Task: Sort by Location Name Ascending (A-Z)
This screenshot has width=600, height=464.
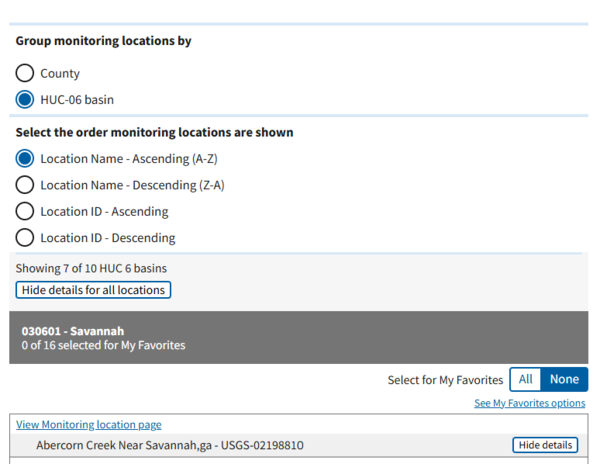Action: (25, 159)
